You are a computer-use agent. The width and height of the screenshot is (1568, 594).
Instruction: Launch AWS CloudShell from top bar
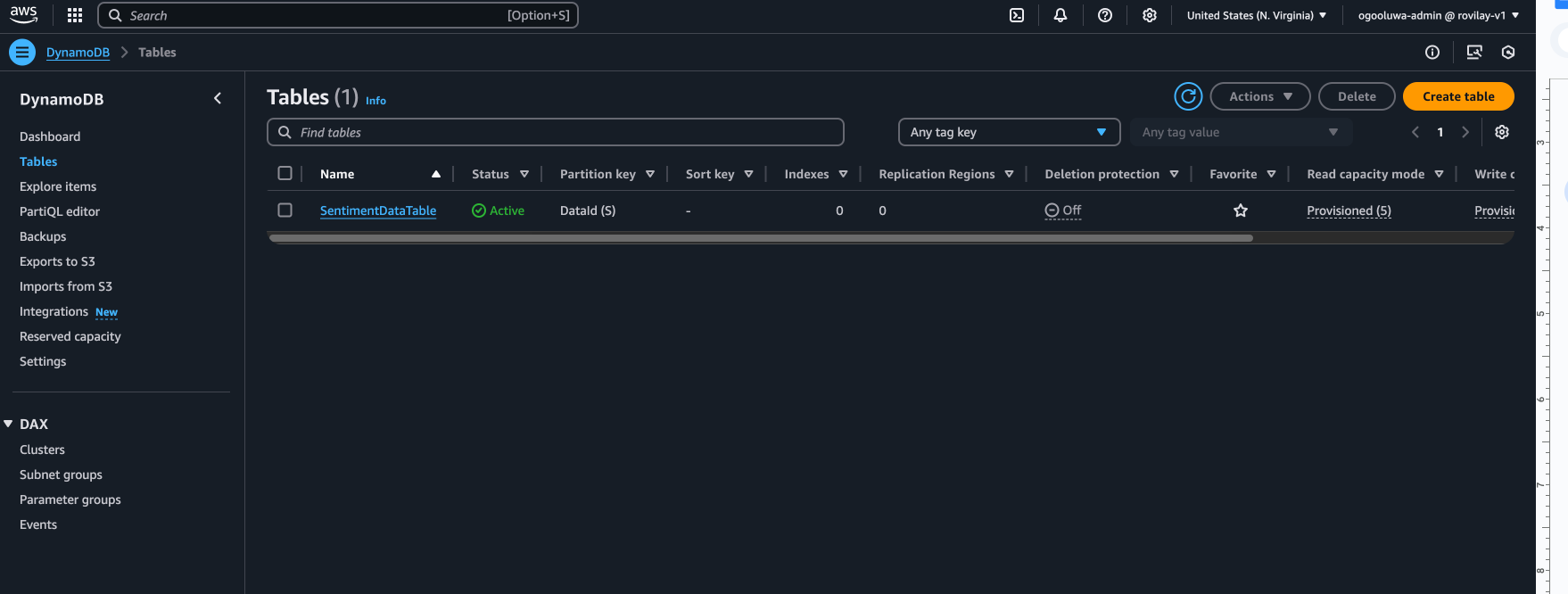pyautogui.click(x=1017, y=15)
